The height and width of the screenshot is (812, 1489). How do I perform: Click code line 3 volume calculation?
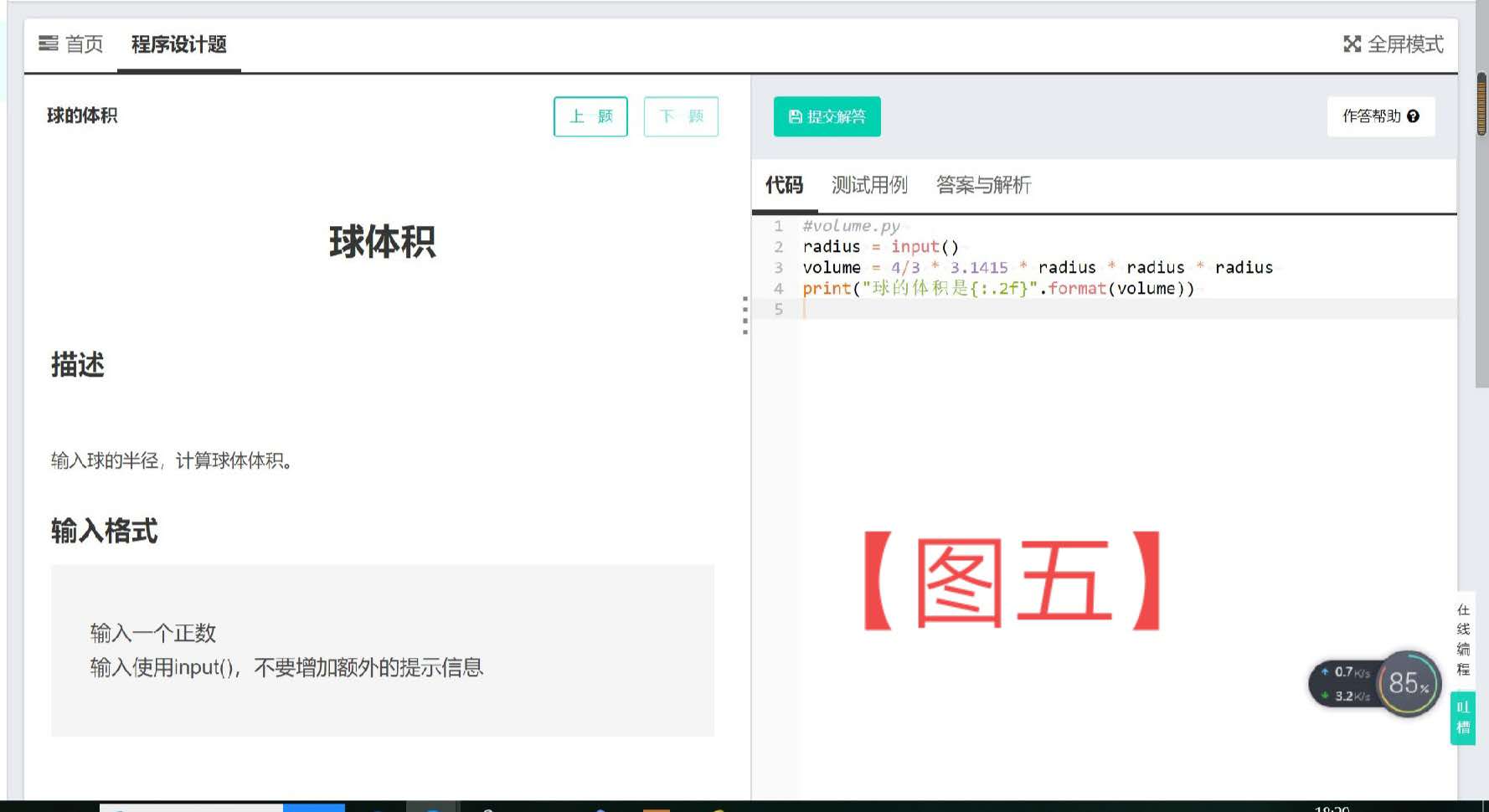[x=1038, y=268]
